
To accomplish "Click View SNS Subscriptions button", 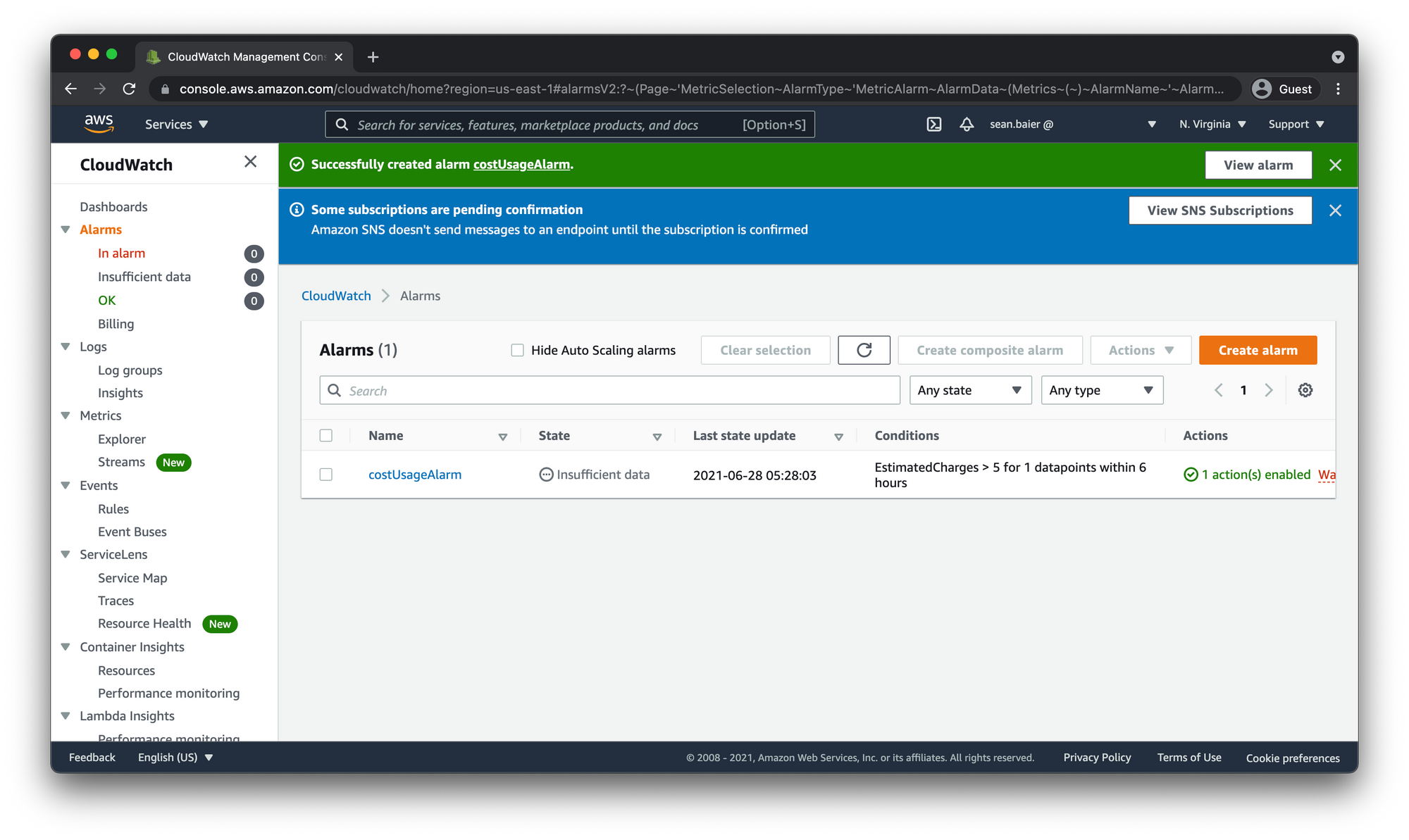I will (1219, 210).
